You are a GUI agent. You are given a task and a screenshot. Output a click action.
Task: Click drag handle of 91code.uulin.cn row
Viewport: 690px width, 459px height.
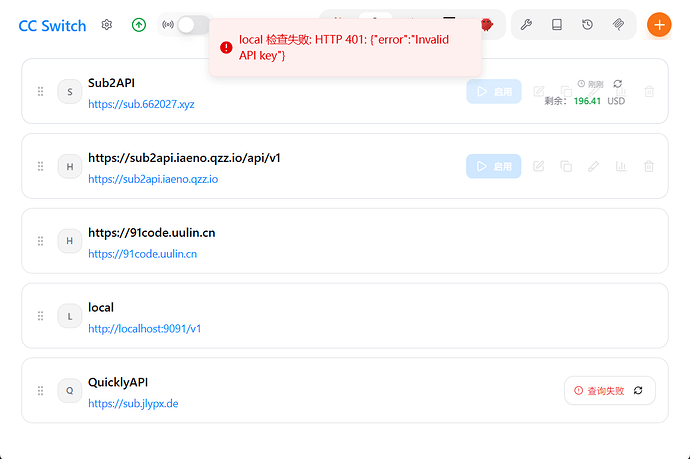click(x=40, y=241)
